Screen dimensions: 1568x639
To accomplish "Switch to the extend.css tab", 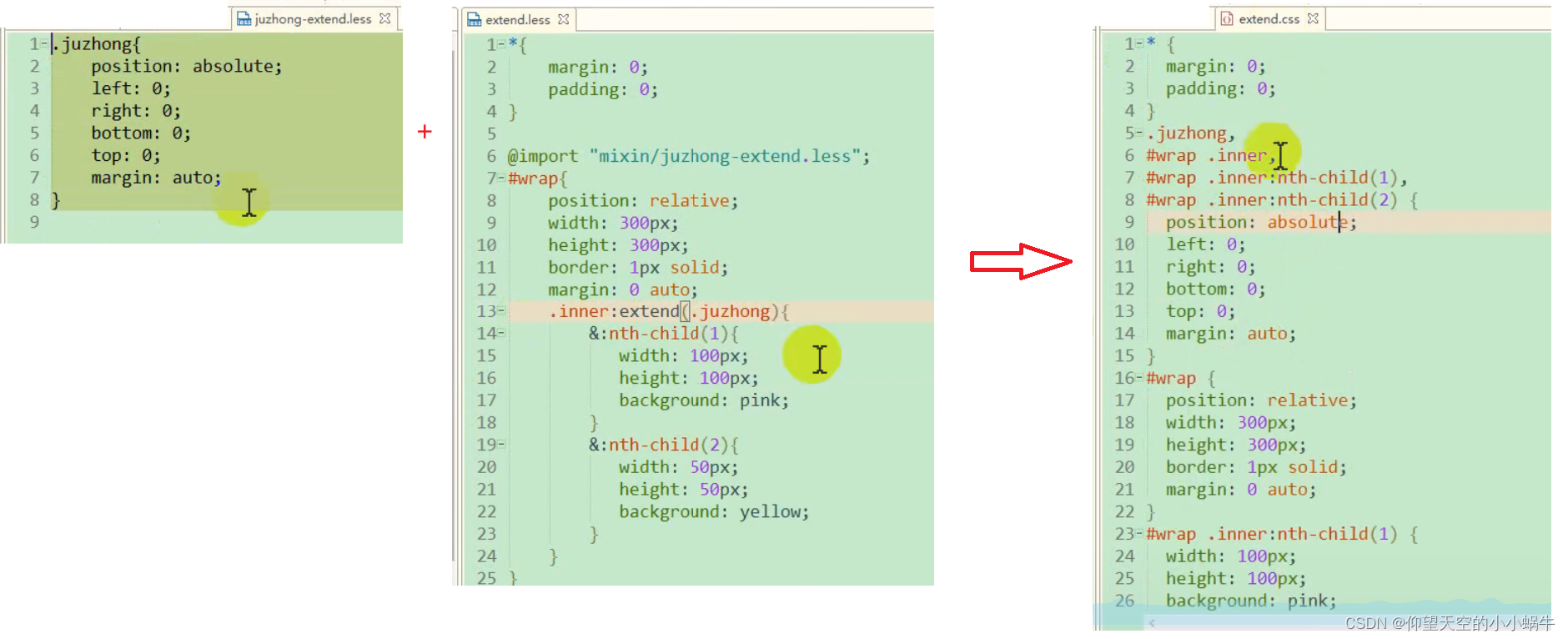I will tap(1269, 18).
